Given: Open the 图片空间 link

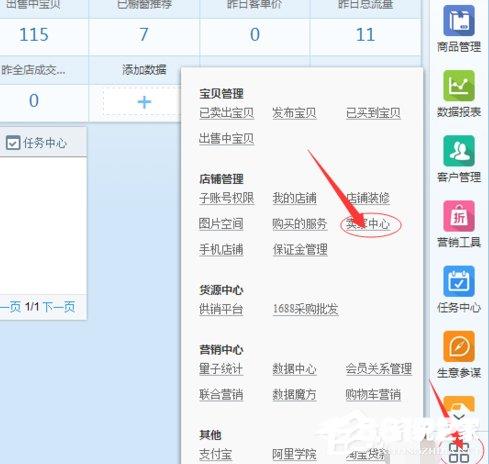Looking at the screenshot, I should pyautogui.click(x=221, y=224).
